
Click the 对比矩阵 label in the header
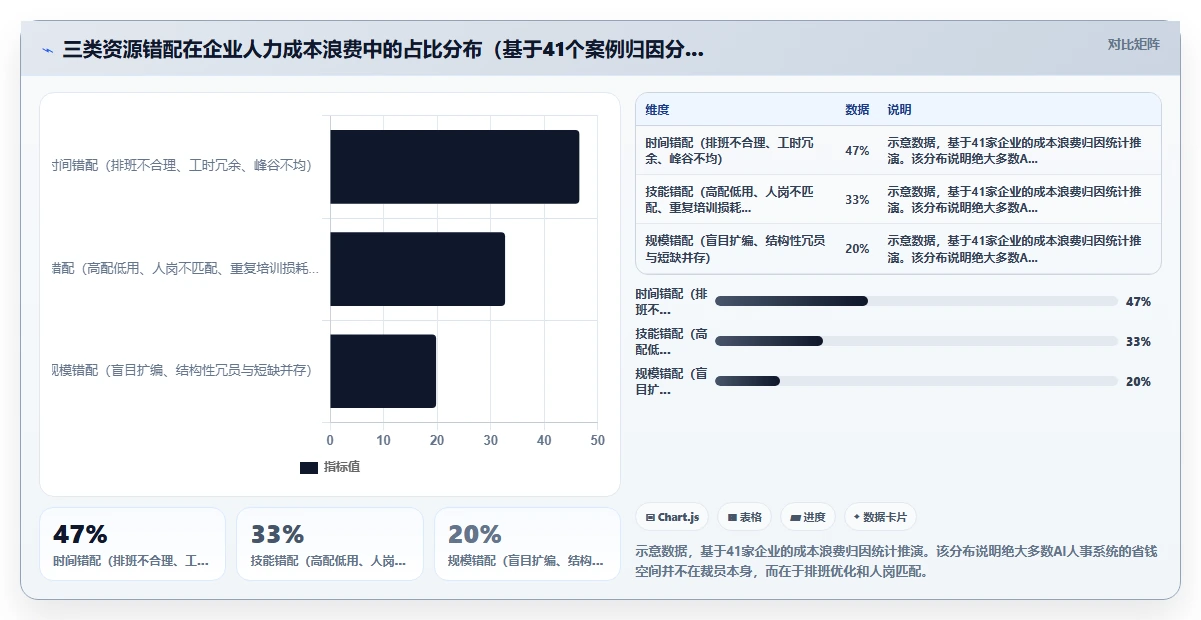click(x=1133, y=44)
